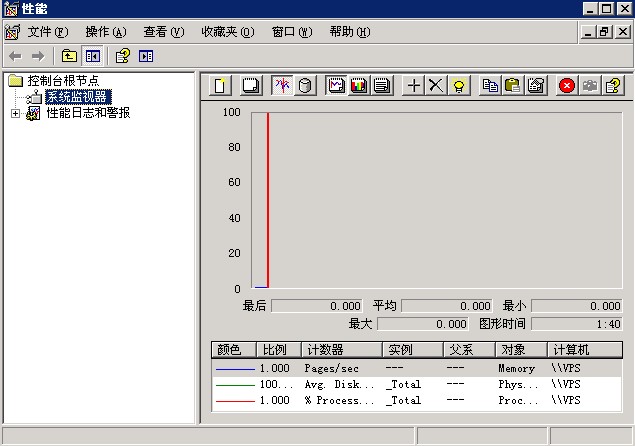Switch to the View Histogram icon
Image resolution: width=635 pixels, height=446 pixels.
(359, 85)
